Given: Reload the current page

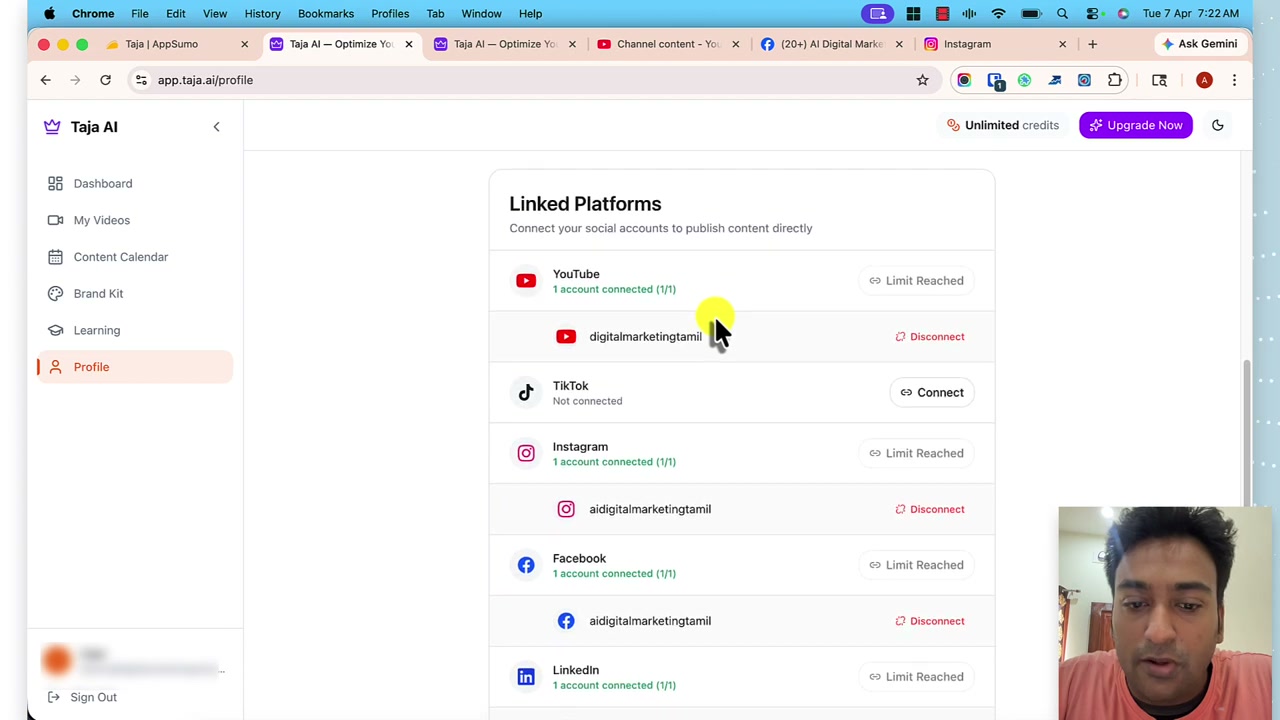Looking at the screenshot, I should (105, 80).
